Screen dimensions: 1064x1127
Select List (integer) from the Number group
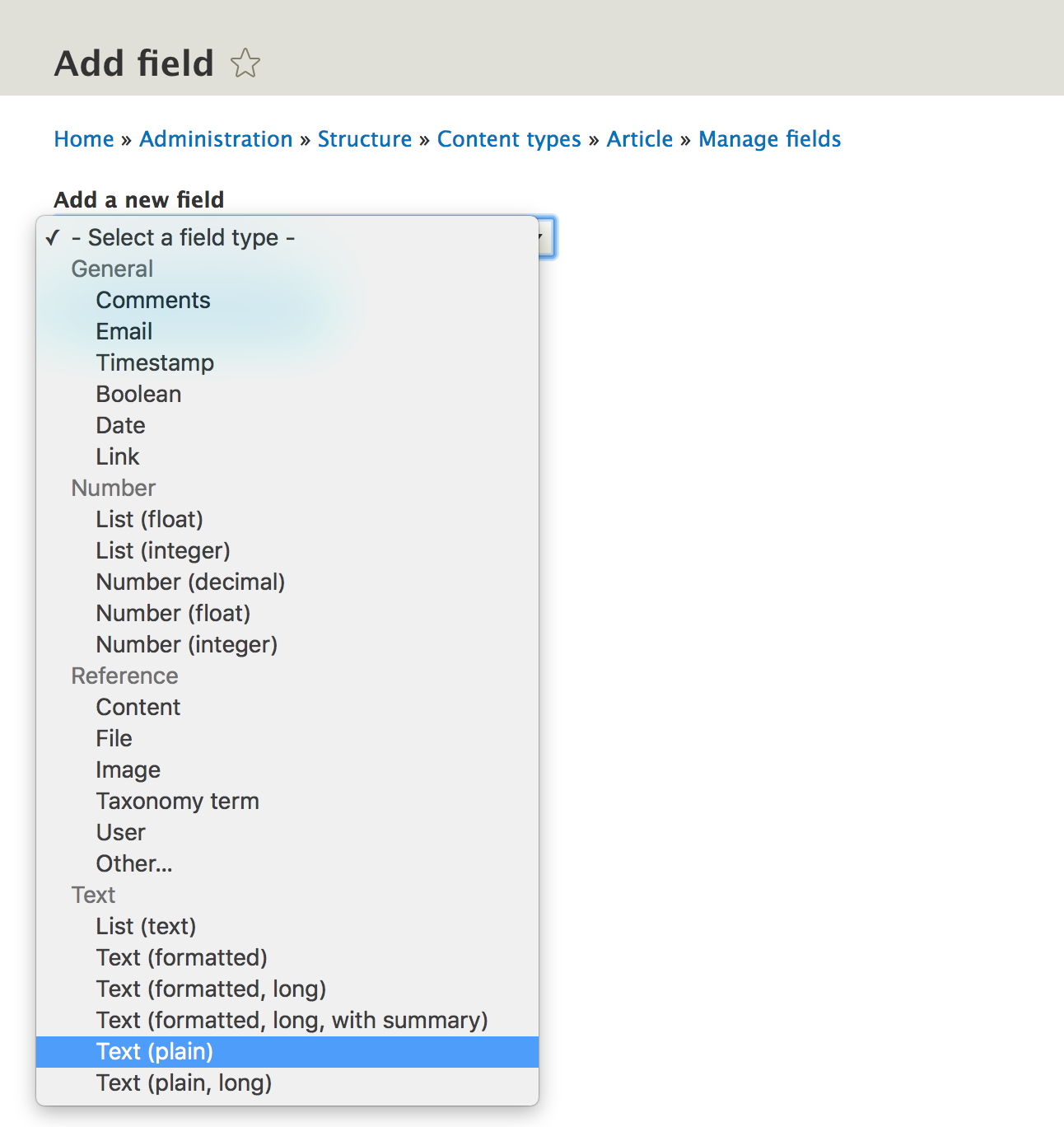tap(163, 550)
